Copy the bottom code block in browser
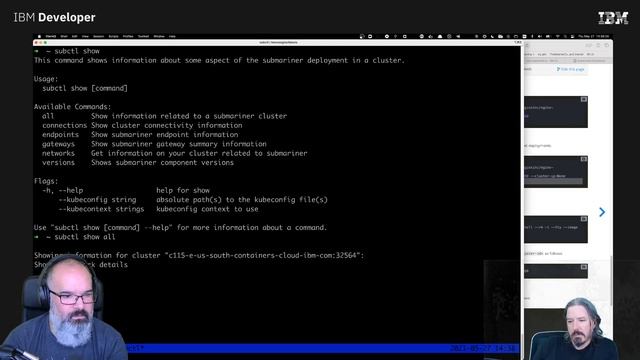Screen dimensions: 640x360 [584, 267]
